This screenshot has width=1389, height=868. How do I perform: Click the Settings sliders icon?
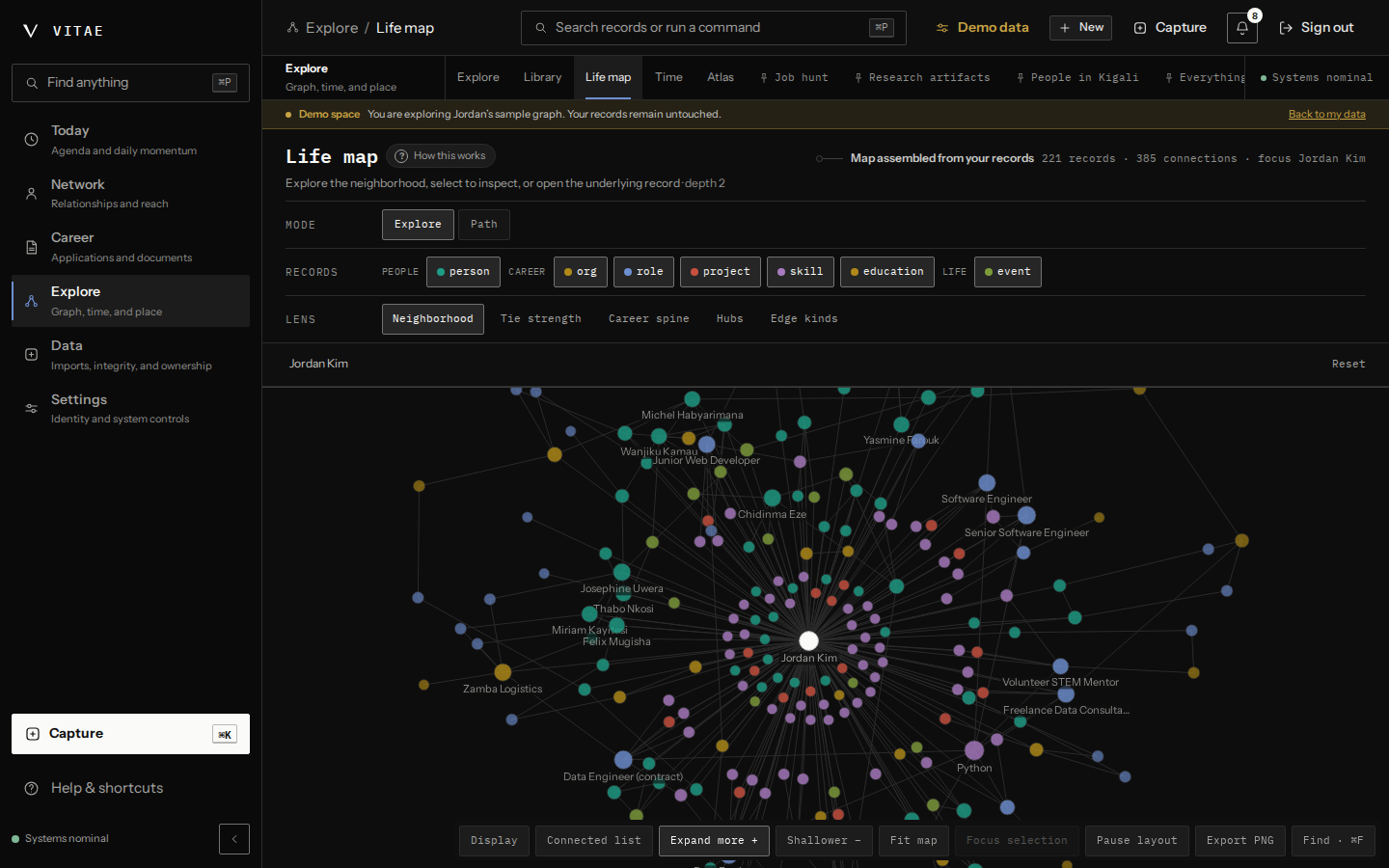[x=32, y=409]
